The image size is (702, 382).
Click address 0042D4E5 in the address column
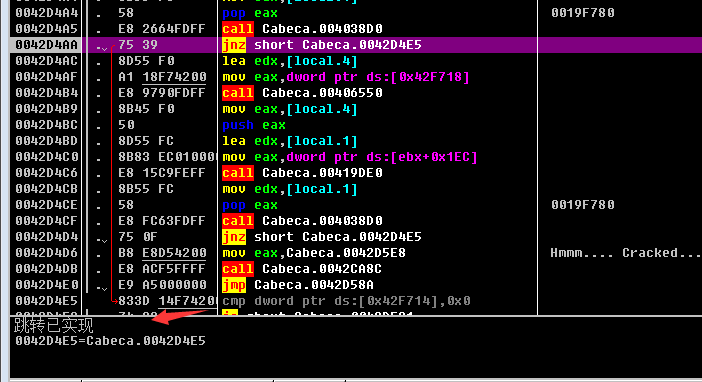tap(47, 301)
